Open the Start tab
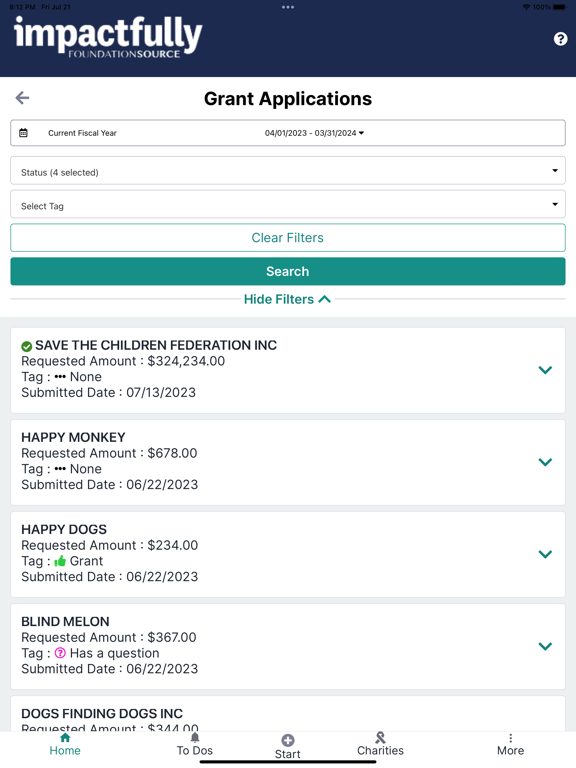Screen dimensions: 576x768 click(x=288, y=747)
